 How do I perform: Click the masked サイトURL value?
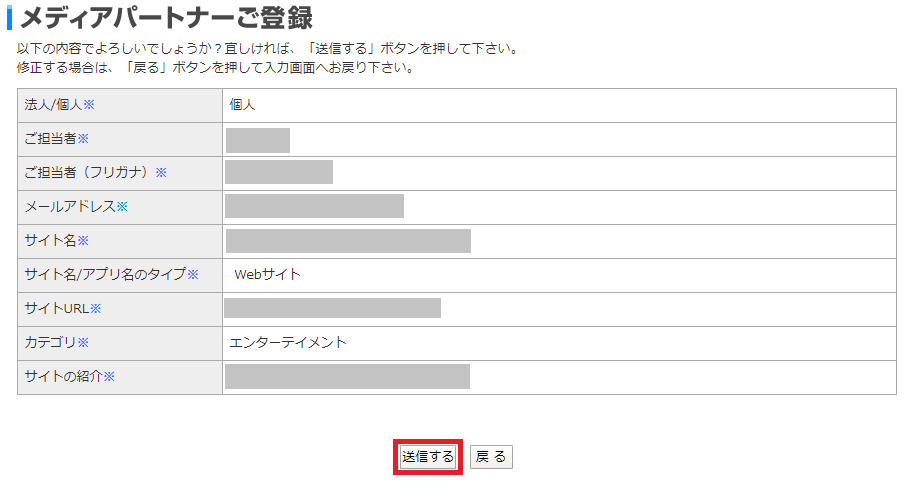coord(332,308)
